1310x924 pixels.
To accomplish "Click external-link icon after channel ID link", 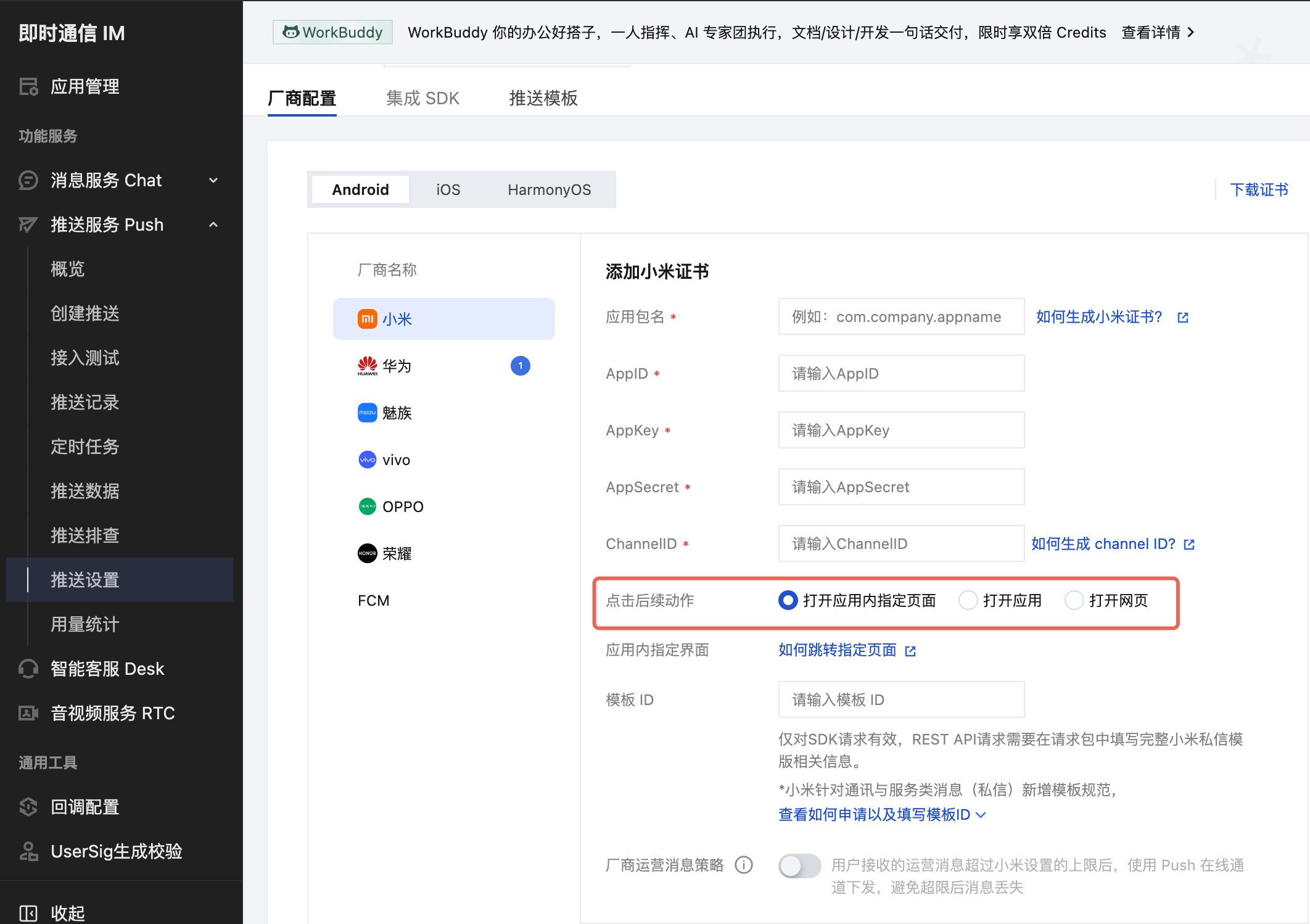I will coord(1190,544).
